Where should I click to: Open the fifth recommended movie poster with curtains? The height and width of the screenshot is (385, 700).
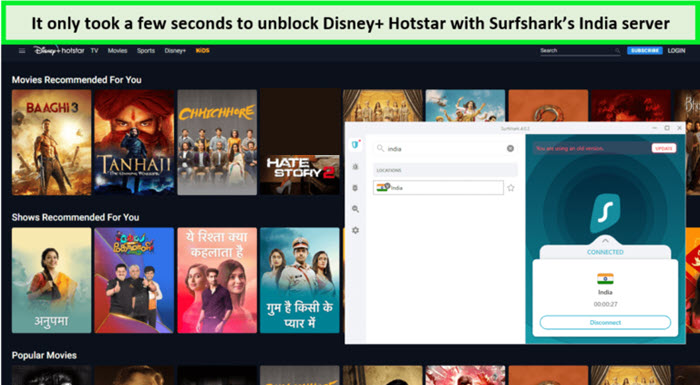point(383,105)
